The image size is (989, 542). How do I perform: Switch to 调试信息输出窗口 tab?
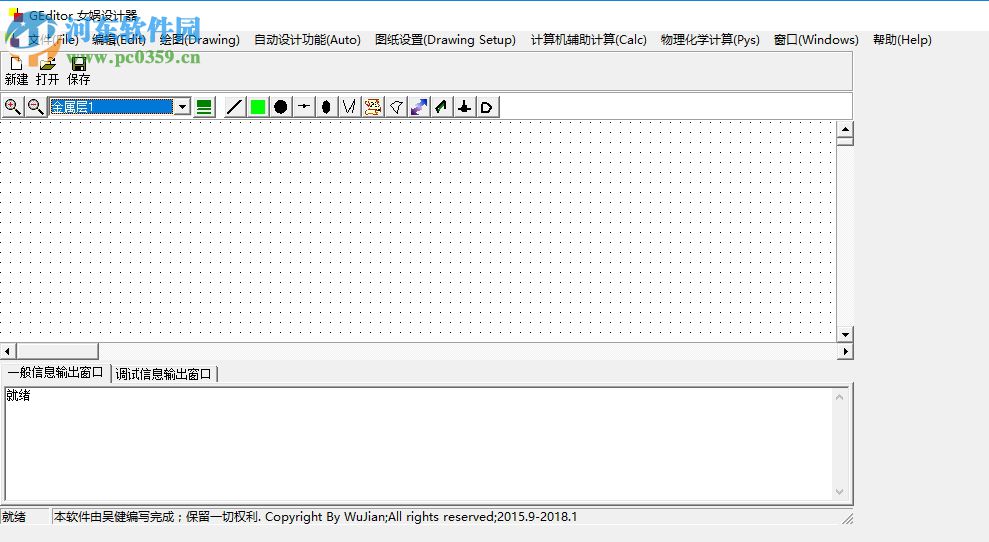coord(163,374)
